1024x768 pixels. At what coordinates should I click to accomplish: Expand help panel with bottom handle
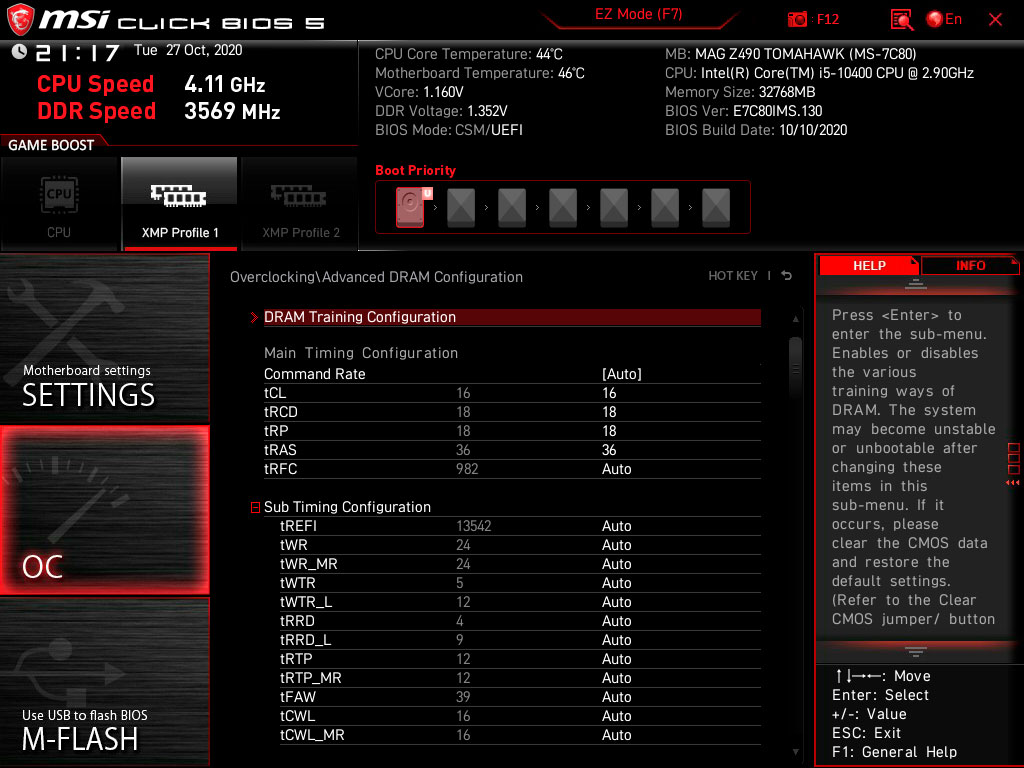(x=916, y=652)
